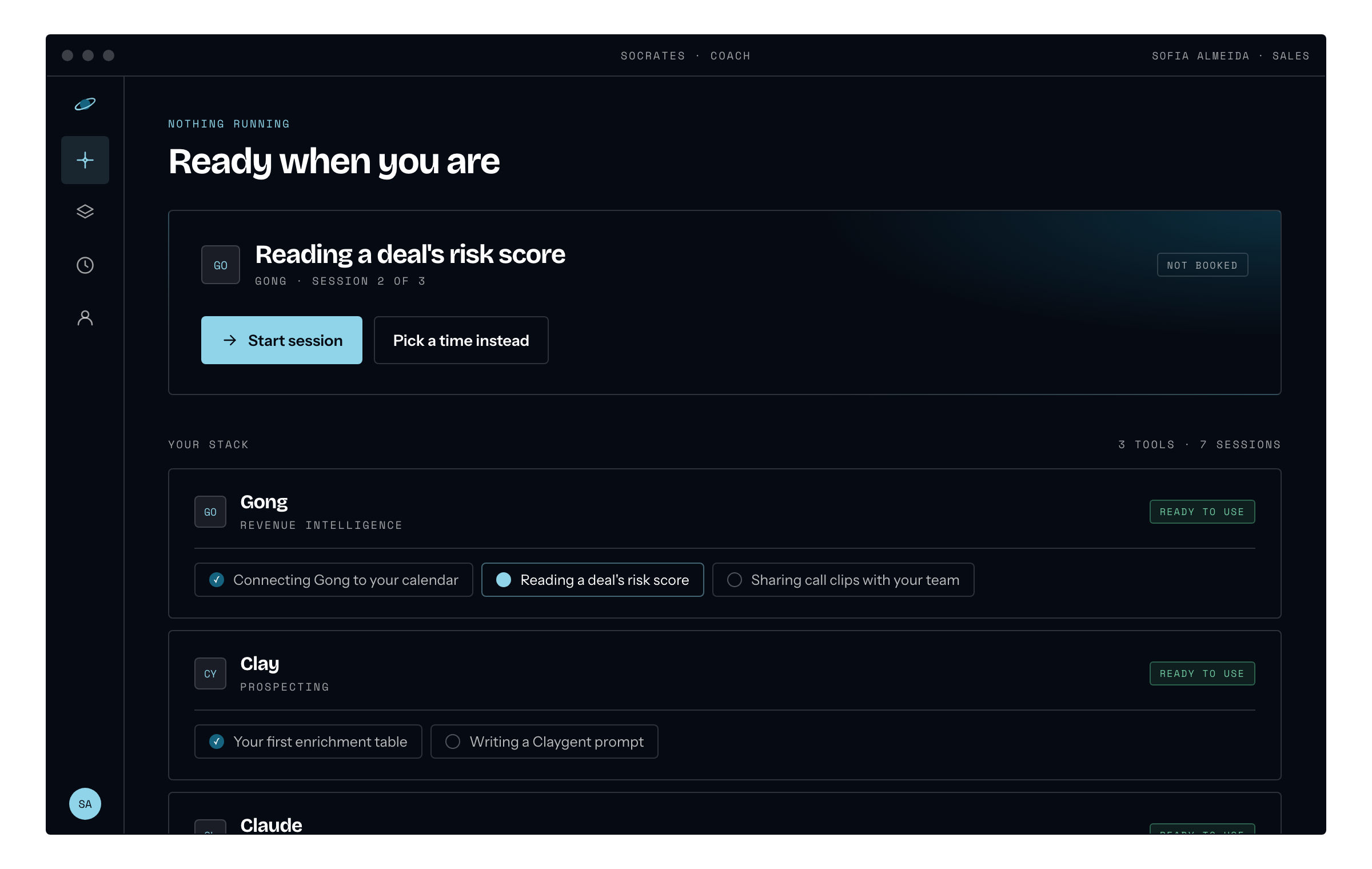Viewport: 1372px width, 869px height.
Task: Click REVENUE INTELLIGENCE label
Action: pyautogui.click(x=321, y=525)
